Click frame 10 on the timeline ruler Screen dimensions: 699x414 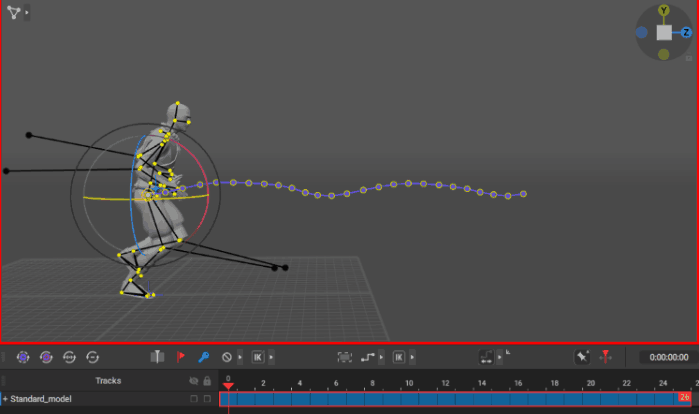coord(409,383)
